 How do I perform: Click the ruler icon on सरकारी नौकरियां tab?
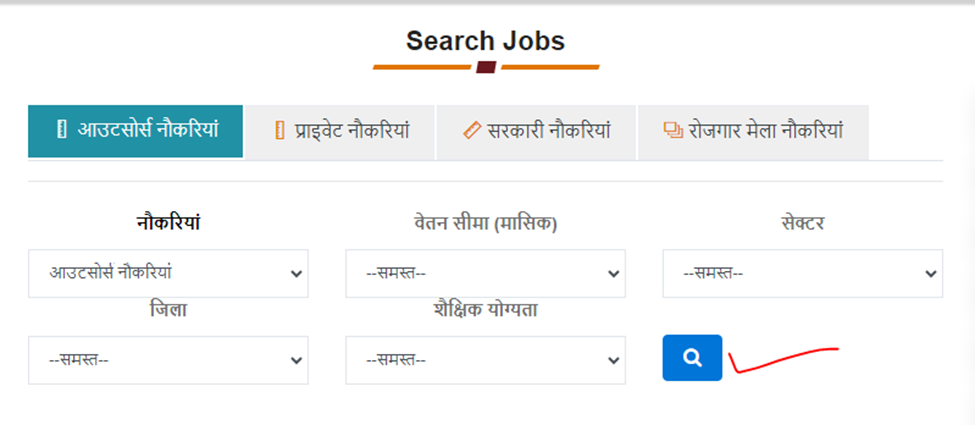pyautogui.click(x=473, y=131)
